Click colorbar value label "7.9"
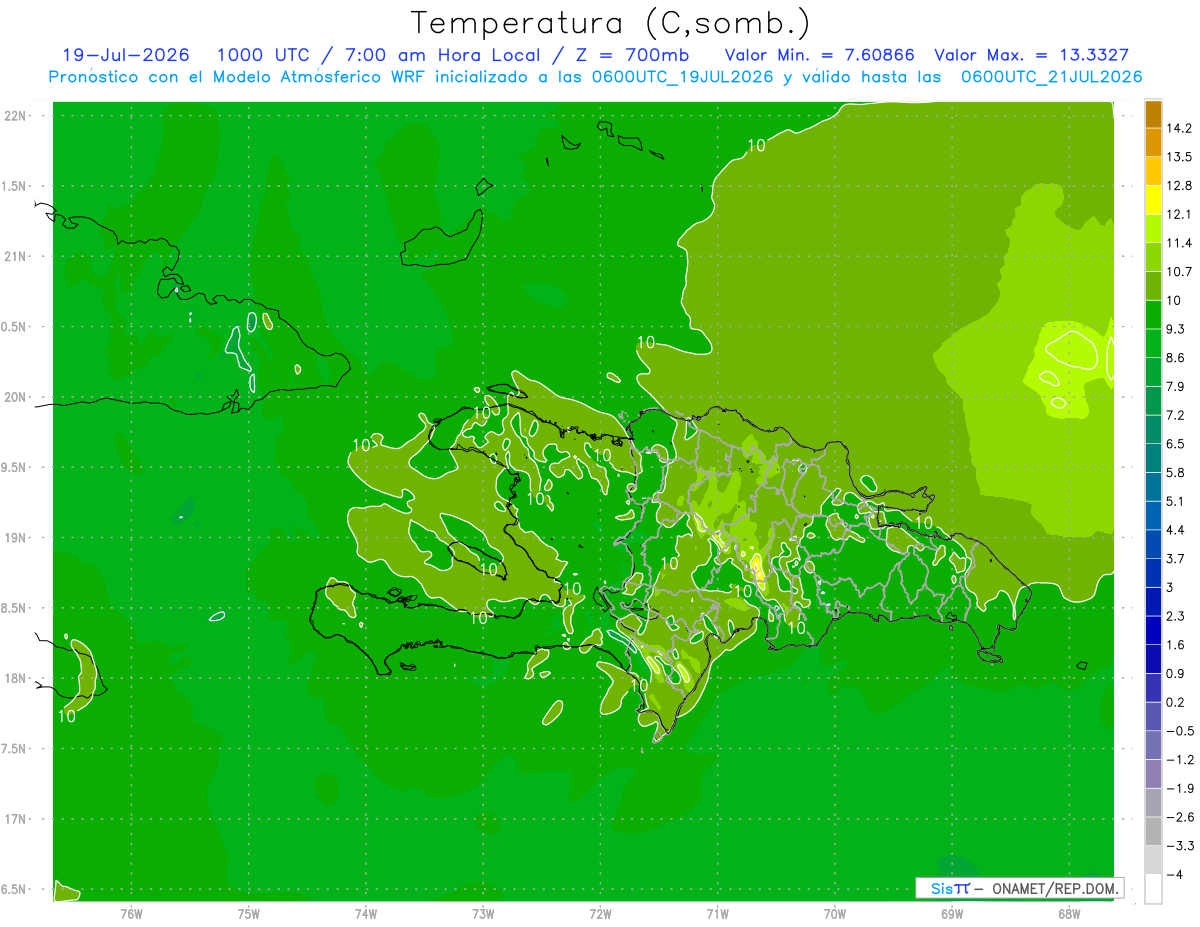This screenshot has height=927, width=1200. point(1176,386)
